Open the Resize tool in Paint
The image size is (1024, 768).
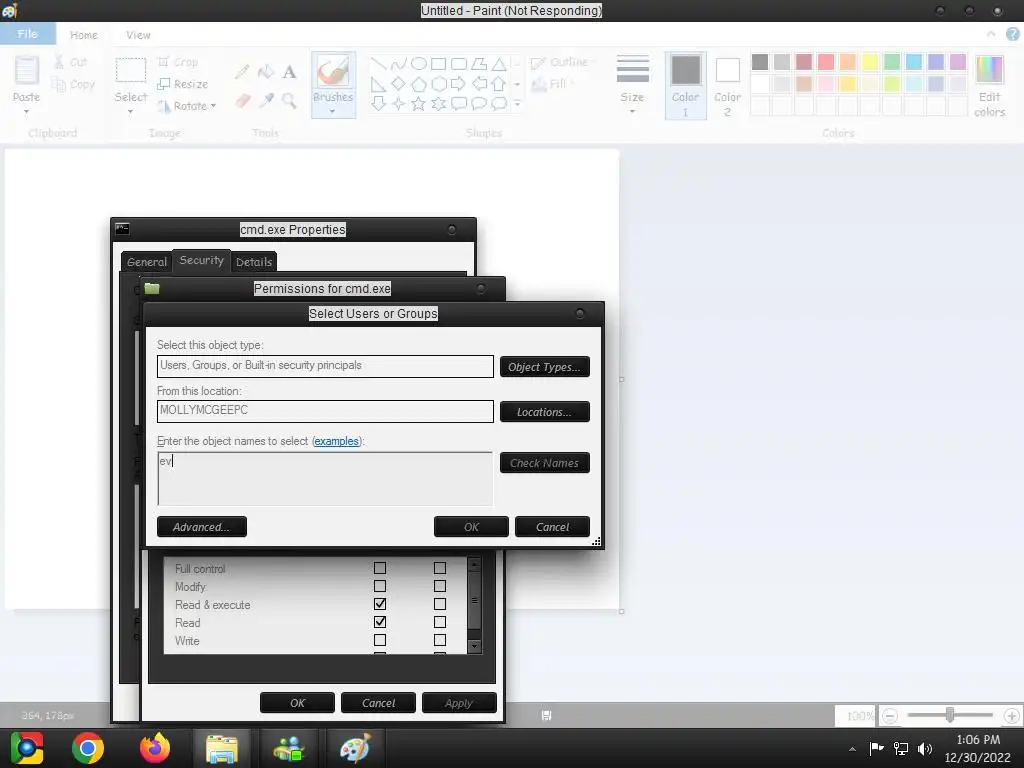pyautogui.click(x=182, y=84)
